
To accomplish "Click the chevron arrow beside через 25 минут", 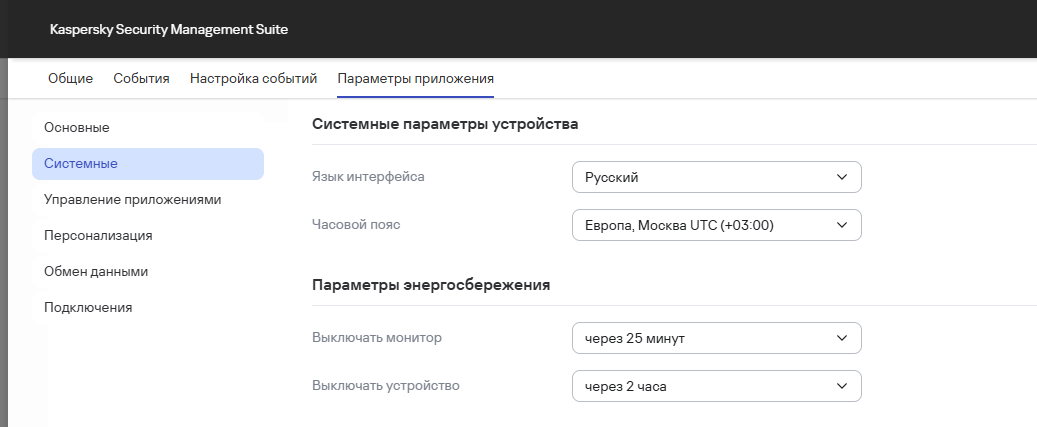I will (x=840, y=338).
